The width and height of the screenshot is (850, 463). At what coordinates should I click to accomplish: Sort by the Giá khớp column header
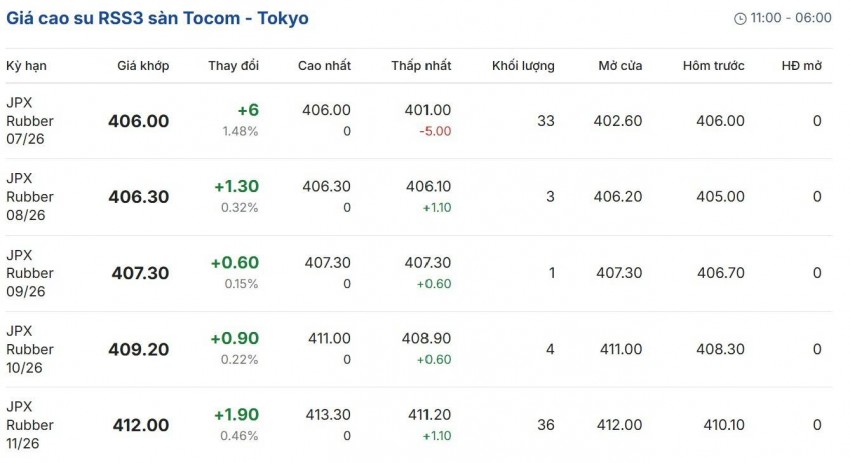point(143,66)
